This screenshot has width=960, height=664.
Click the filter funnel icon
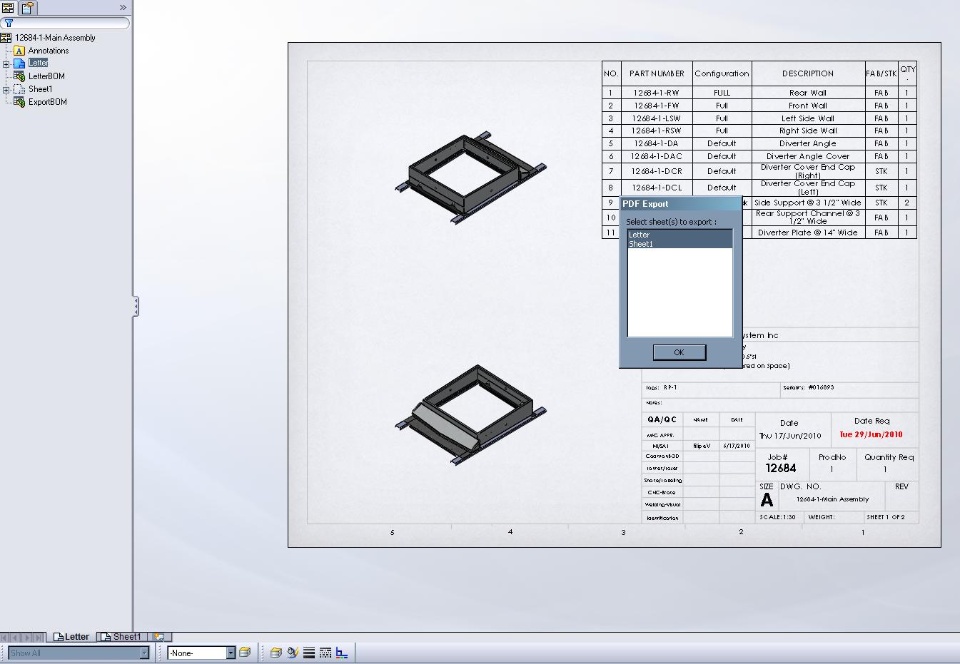9,23
